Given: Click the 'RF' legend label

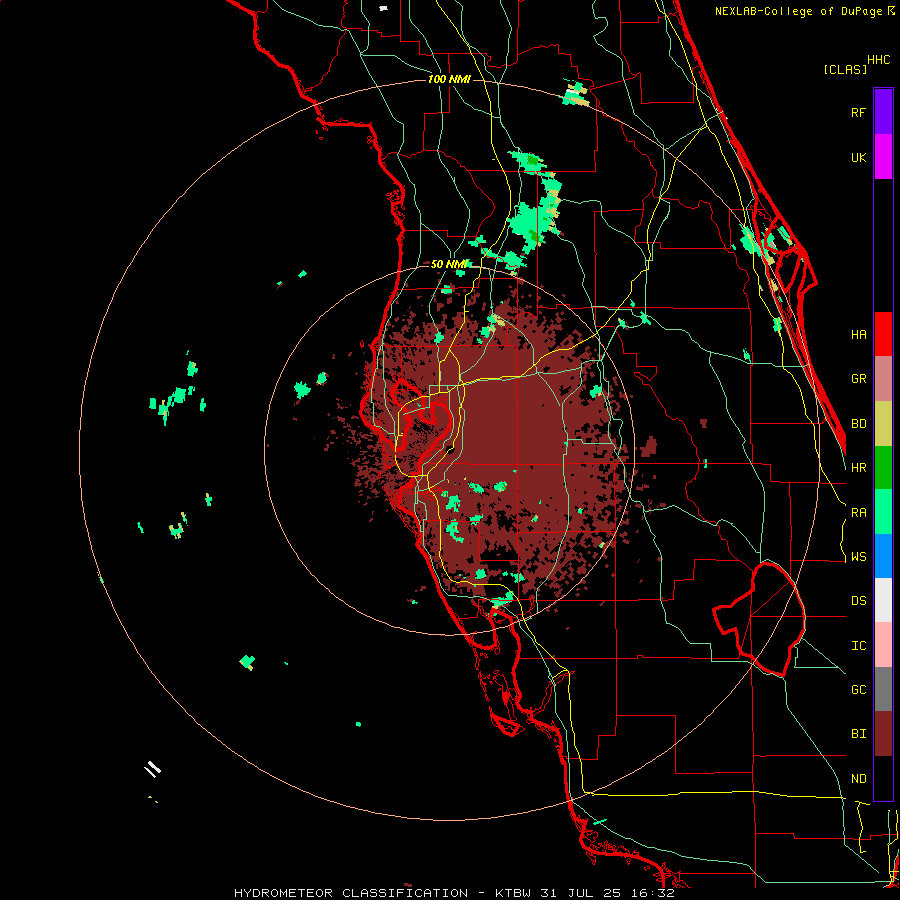Looking at the screenshot, I should point(858,112).
